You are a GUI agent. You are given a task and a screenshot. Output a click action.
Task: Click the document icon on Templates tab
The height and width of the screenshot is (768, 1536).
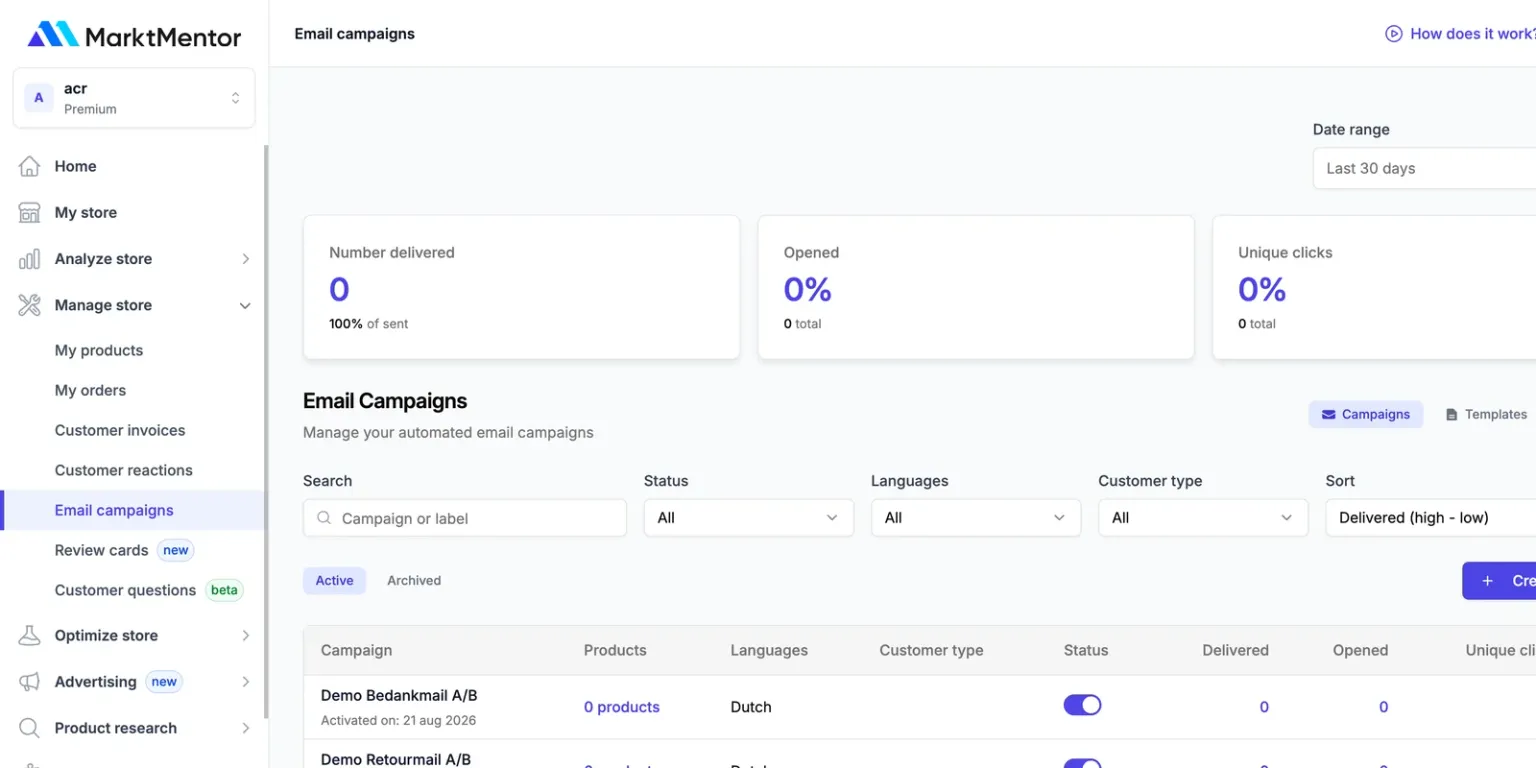coord(1452,414)
